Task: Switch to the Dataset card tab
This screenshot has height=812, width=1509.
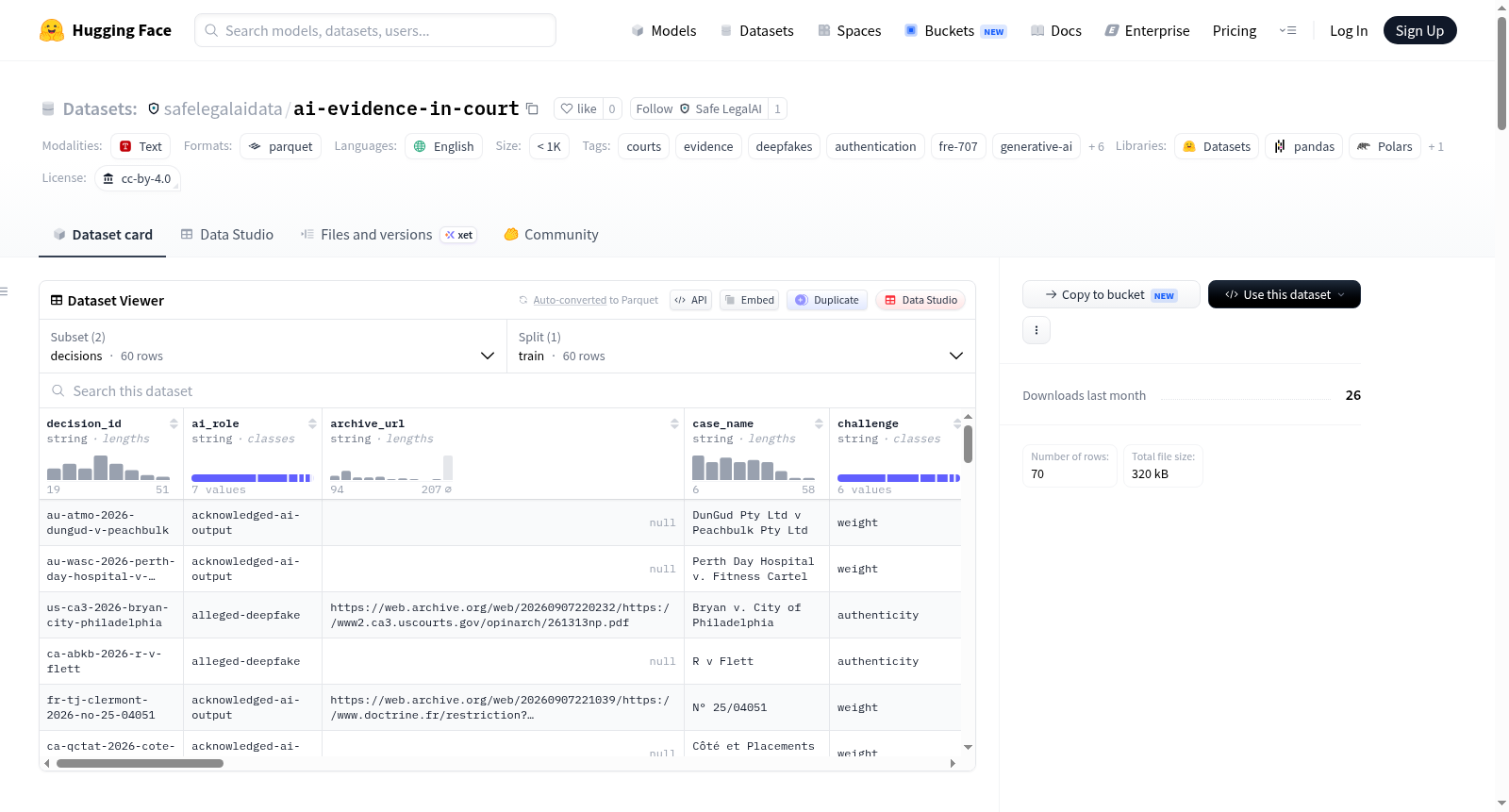Action: point(103,234)
